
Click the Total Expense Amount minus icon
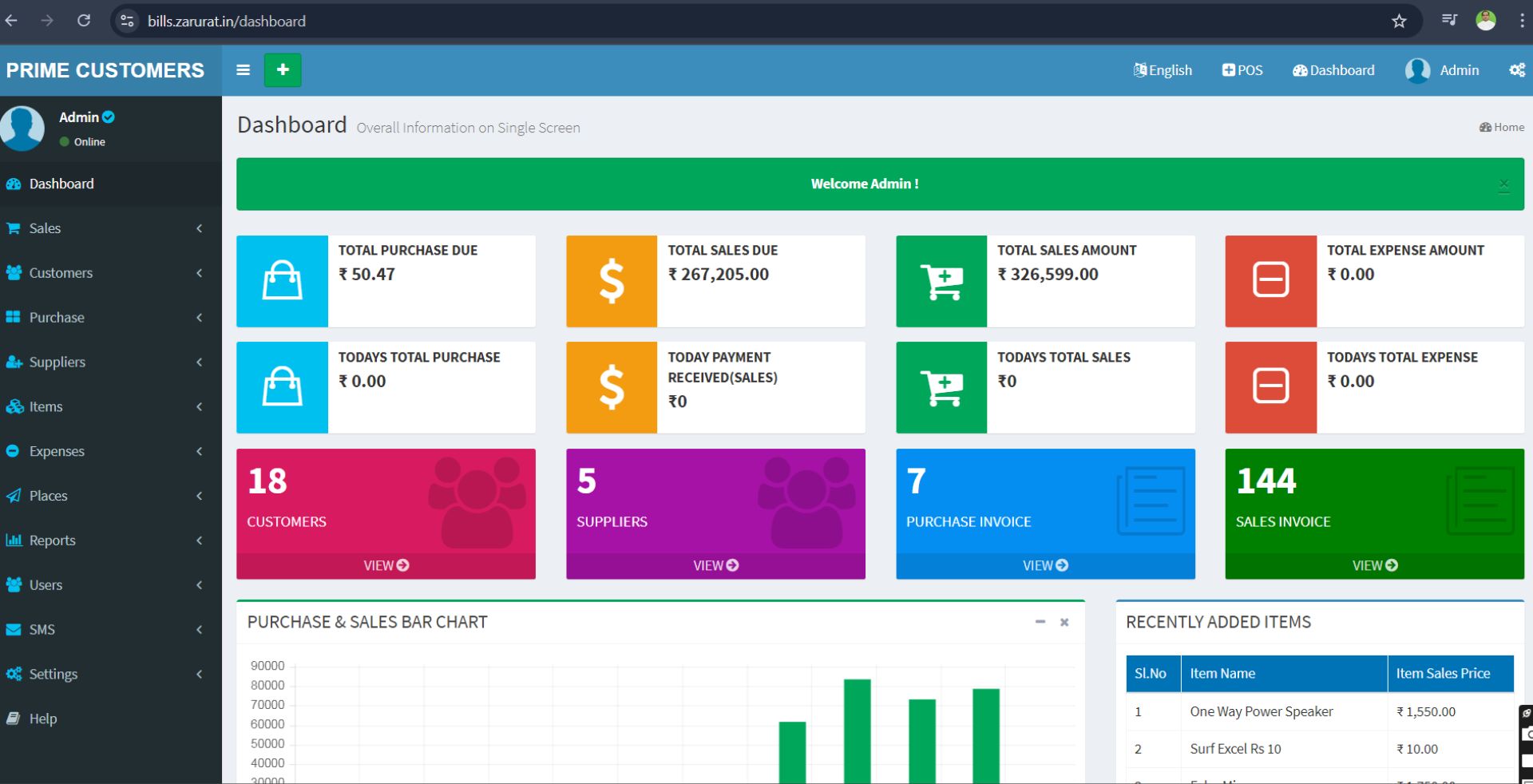click(1270, 281)
